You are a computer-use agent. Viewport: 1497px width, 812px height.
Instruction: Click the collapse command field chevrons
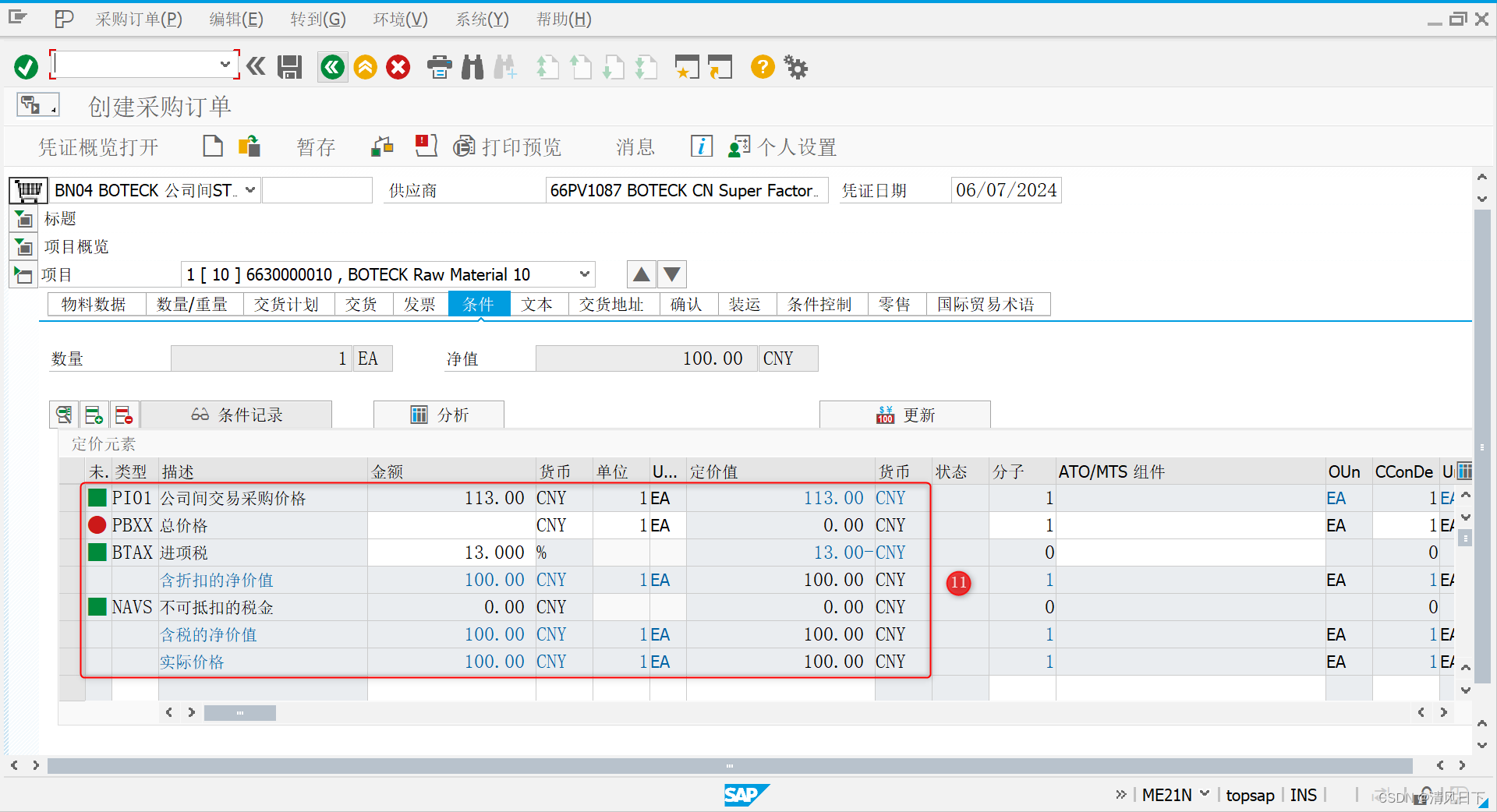(256, 67)
